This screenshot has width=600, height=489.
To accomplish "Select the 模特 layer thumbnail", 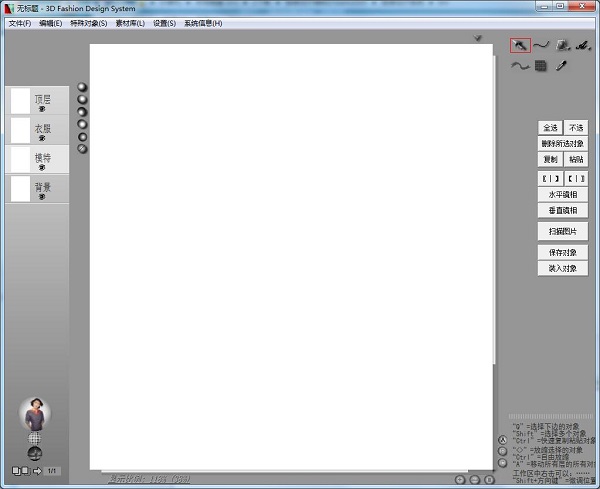I will pyautogui.click(x=20, y=160).
